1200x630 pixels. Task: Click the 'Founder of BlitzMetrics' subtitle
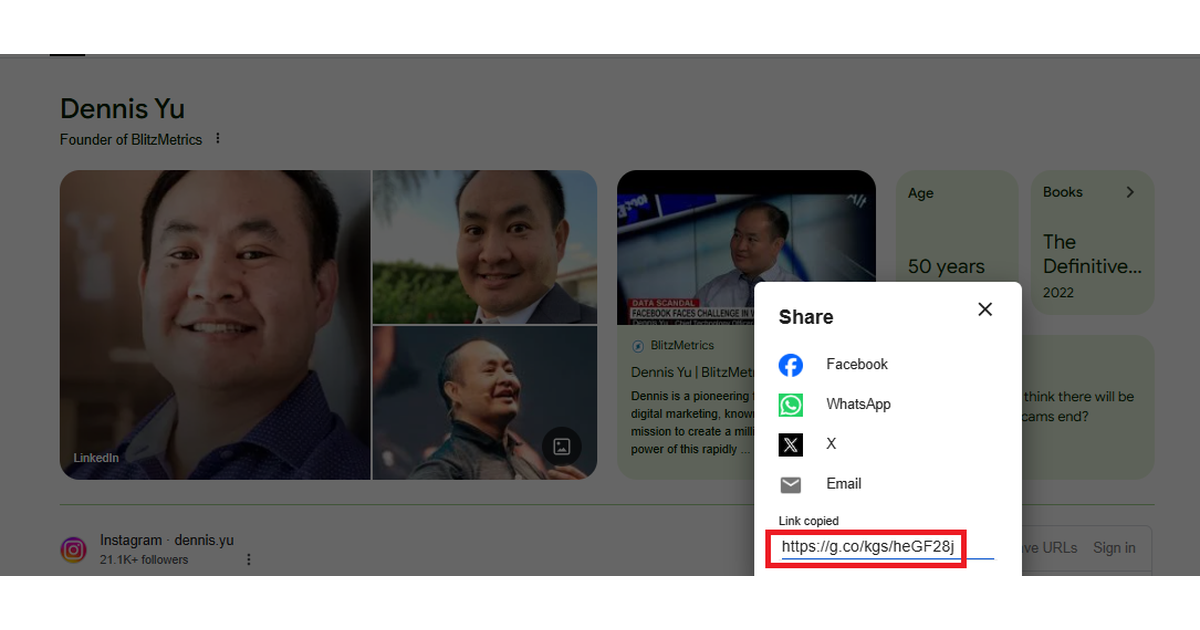click(x=131, y=139)
